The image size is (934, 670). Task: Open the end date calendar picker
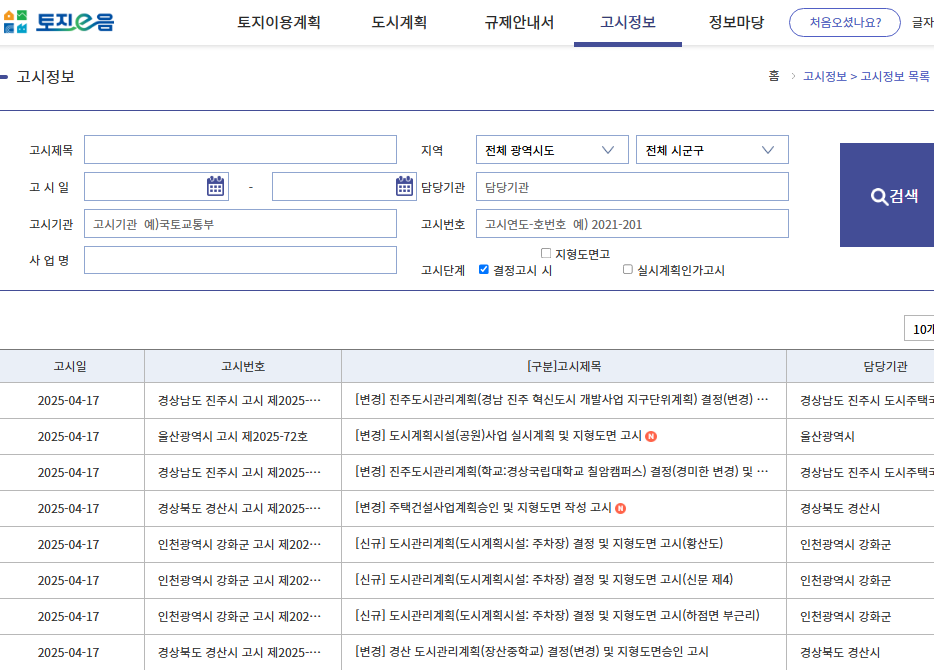pos(404,185)
